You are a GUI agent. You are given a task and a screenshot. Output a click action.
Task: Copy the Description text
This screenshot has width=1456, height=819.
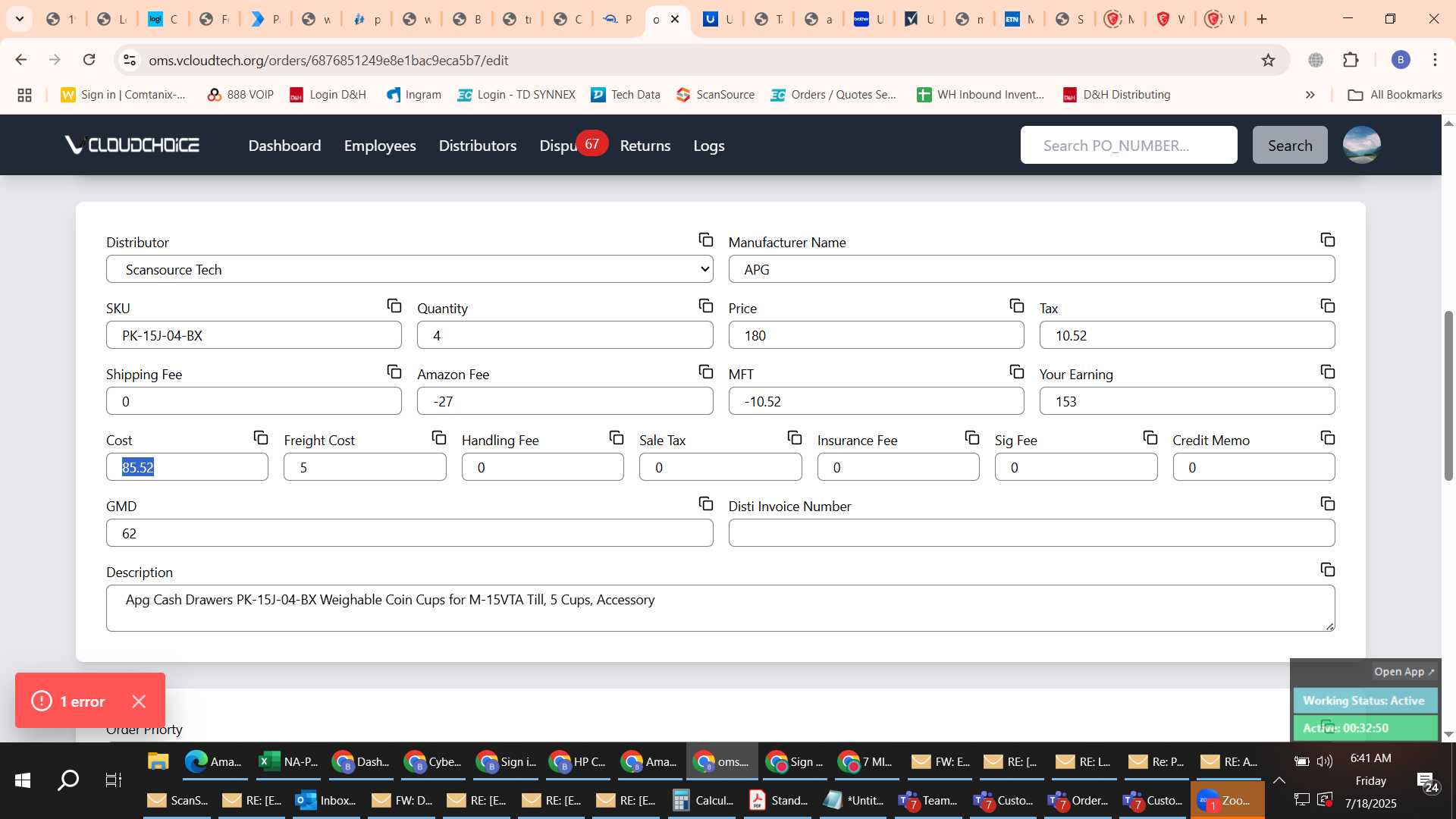(1327, 570)
